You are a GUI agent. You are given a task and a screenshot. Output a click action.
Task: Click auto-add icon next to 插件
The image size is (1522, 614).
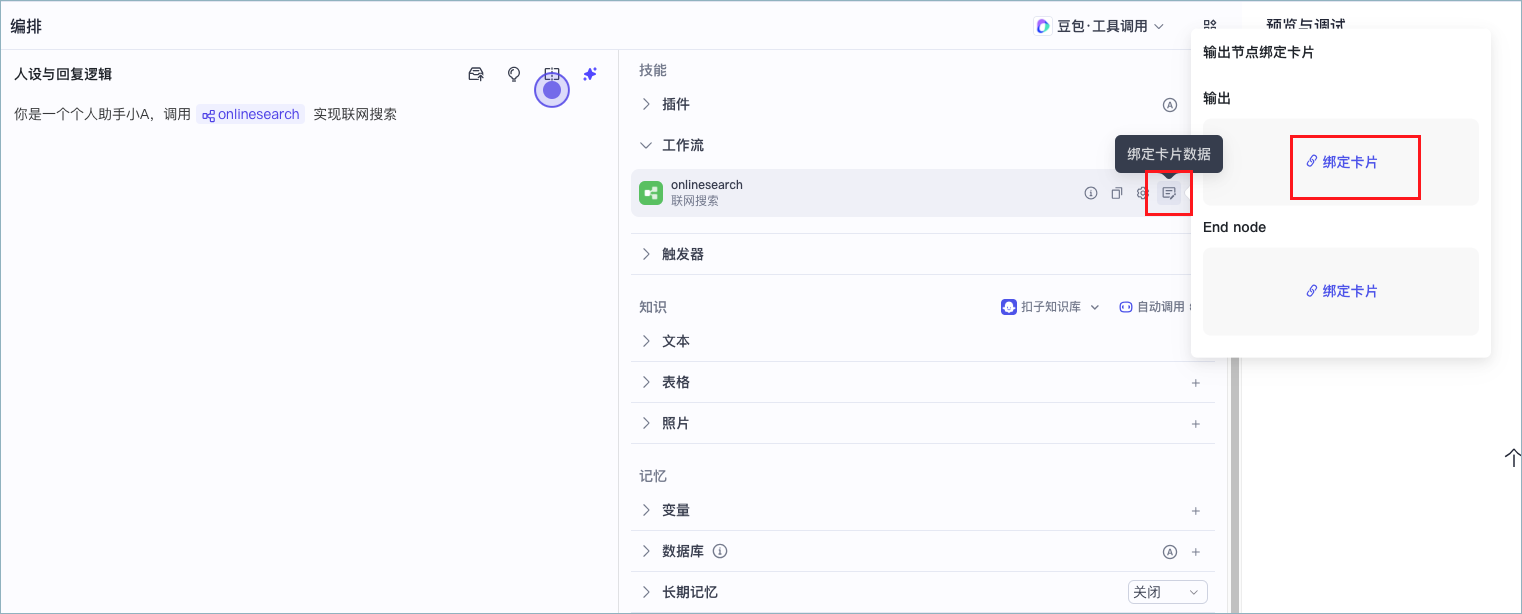click(1170, 104)
